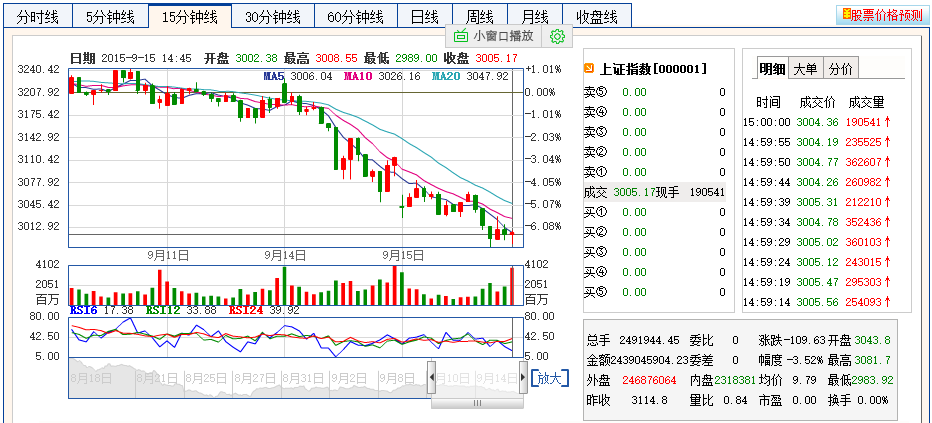
Task: Switch to the 日线 tab
Action: click(x=424, y=16)
